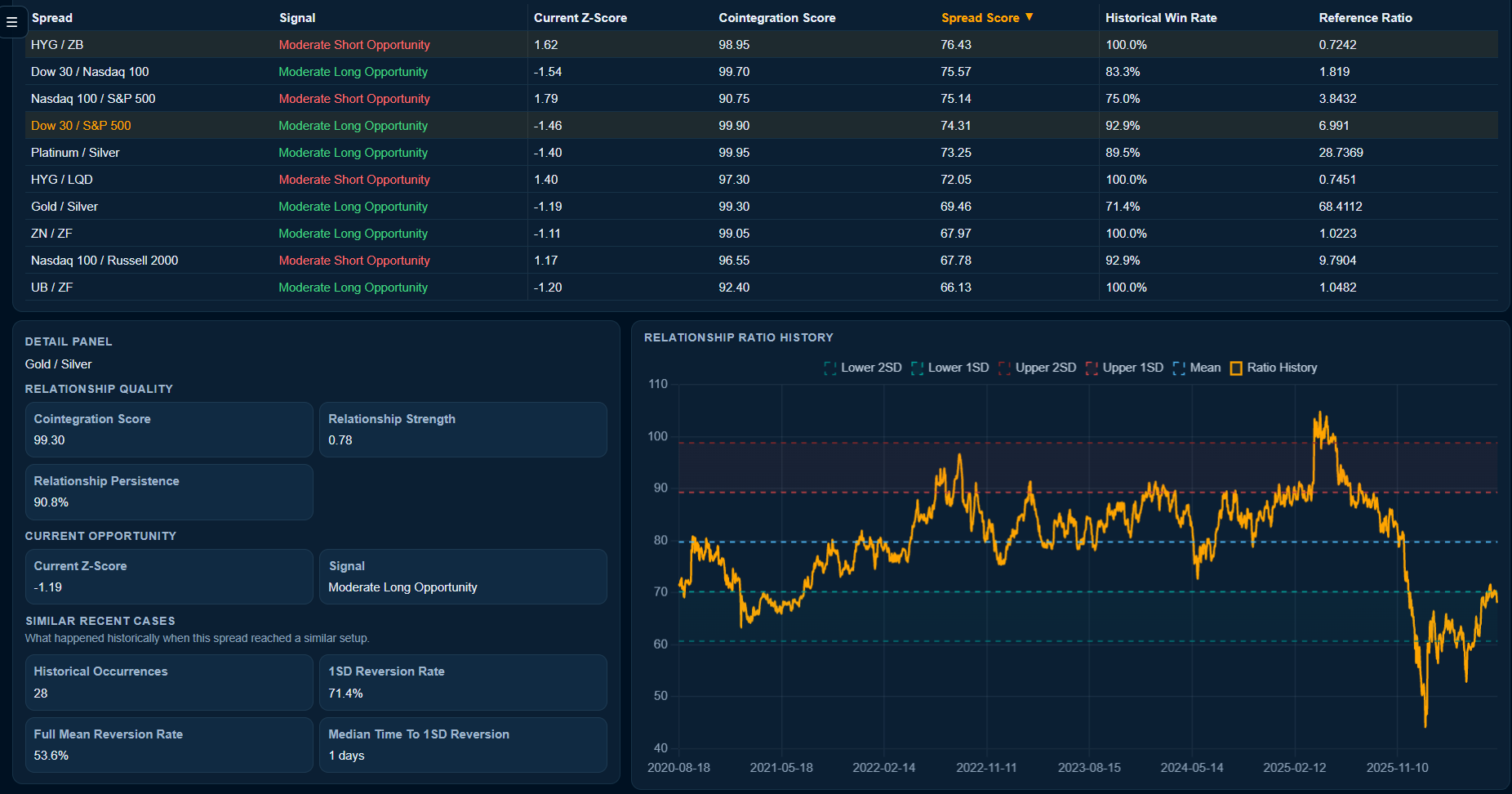Click the Cointegration Score 99.30 card

coord(169,430)
